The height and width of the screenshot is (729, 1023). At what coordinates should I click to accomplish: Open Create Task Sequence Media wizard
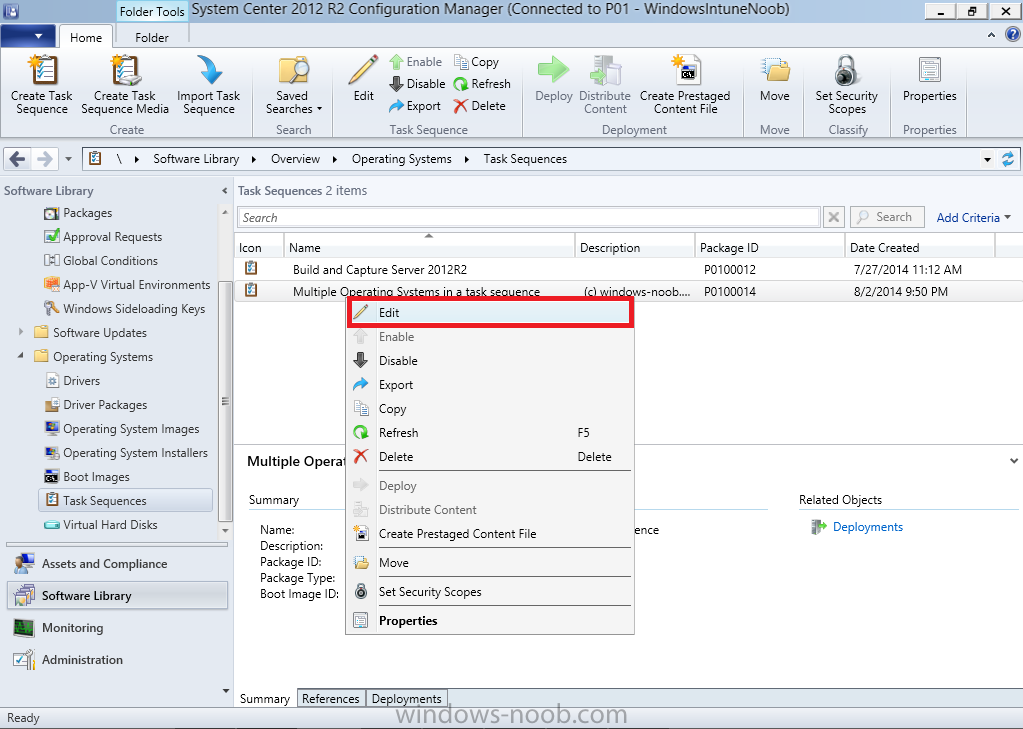125,85
